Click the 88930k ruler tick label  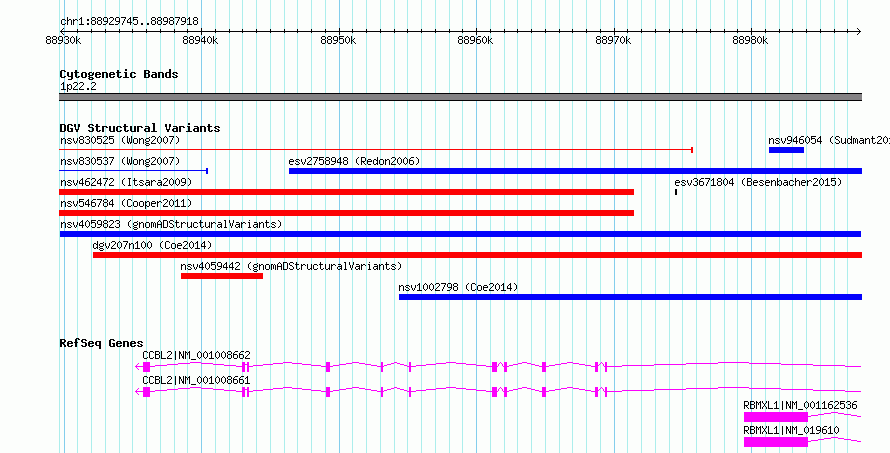tap(63, 41)
